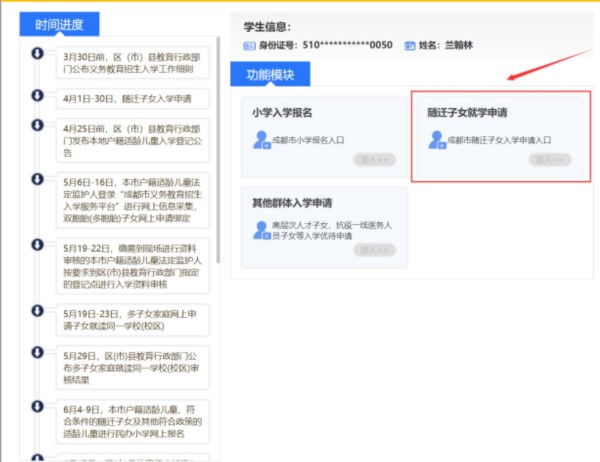Click the arrow marker beside 6月4-9日 entry

(38, 406)
